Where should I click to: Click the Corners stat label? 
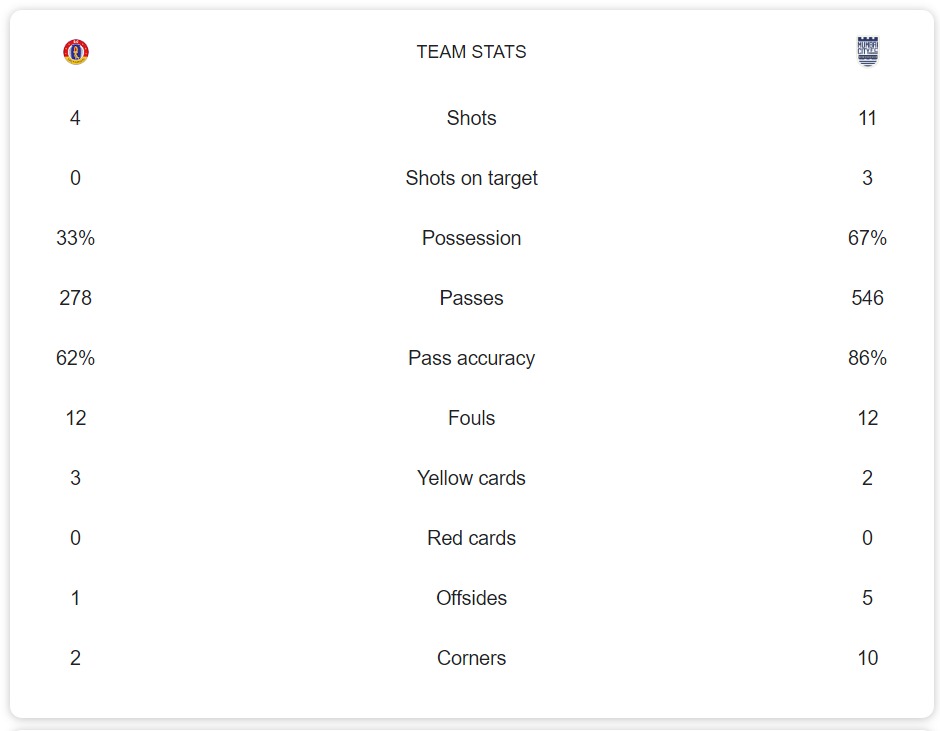(471, 658)
